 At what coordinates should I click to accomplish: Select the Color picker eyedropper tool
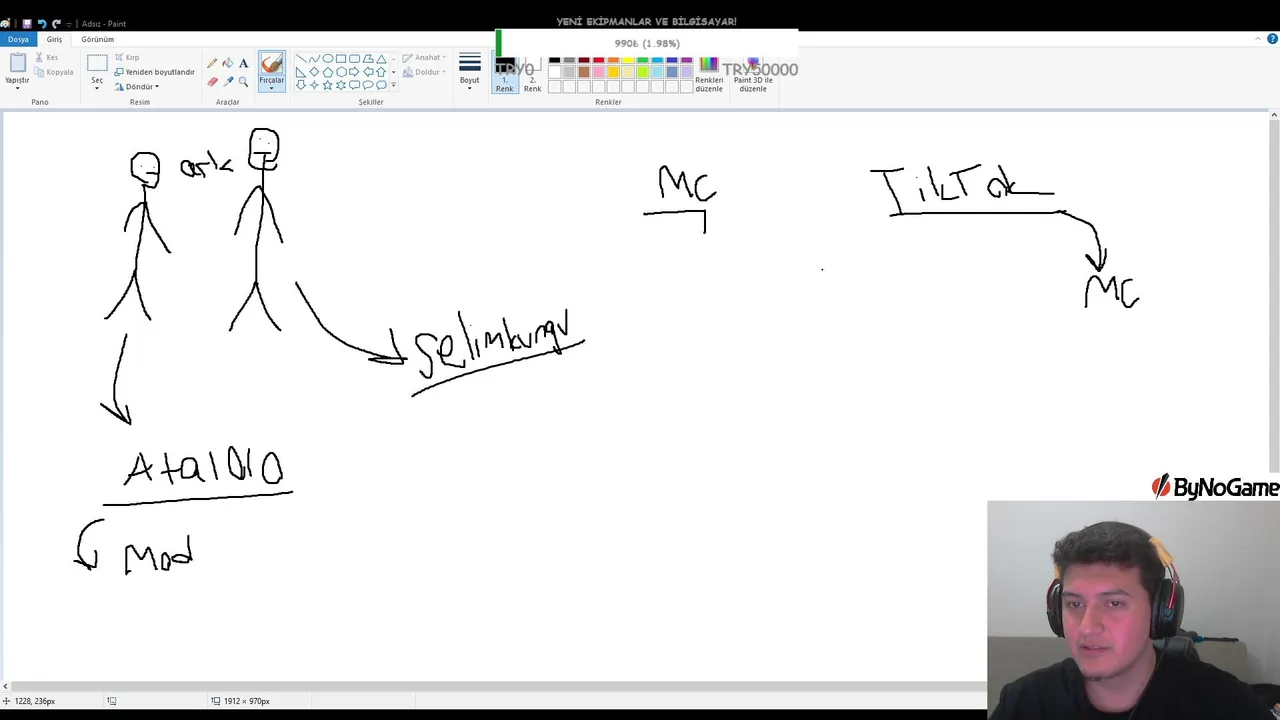click(x=228, y=82)
